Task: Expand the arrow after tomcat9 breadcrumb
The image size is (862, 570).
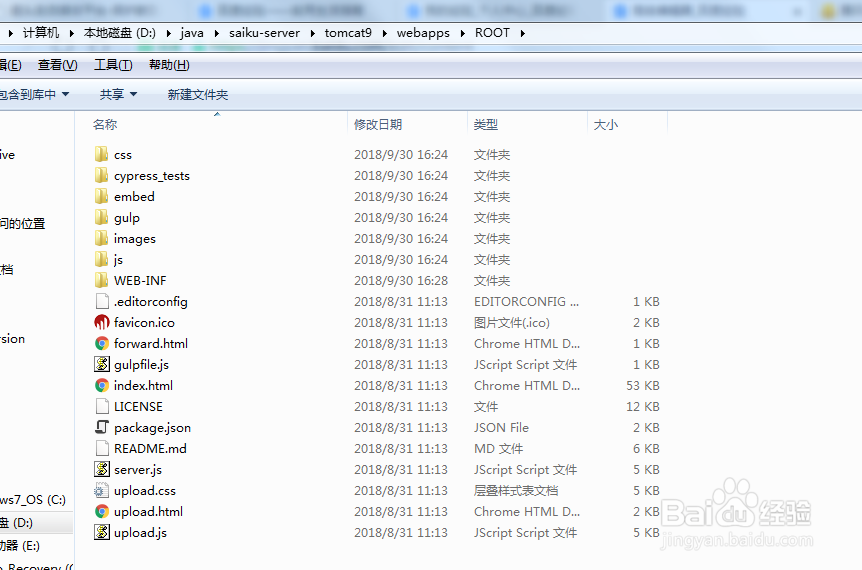Action: [384, 33]
